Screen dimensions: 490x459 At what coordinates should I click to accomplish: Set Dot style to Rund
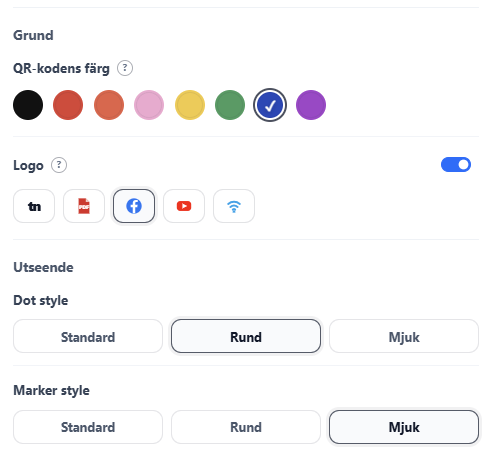click(246, 336)
